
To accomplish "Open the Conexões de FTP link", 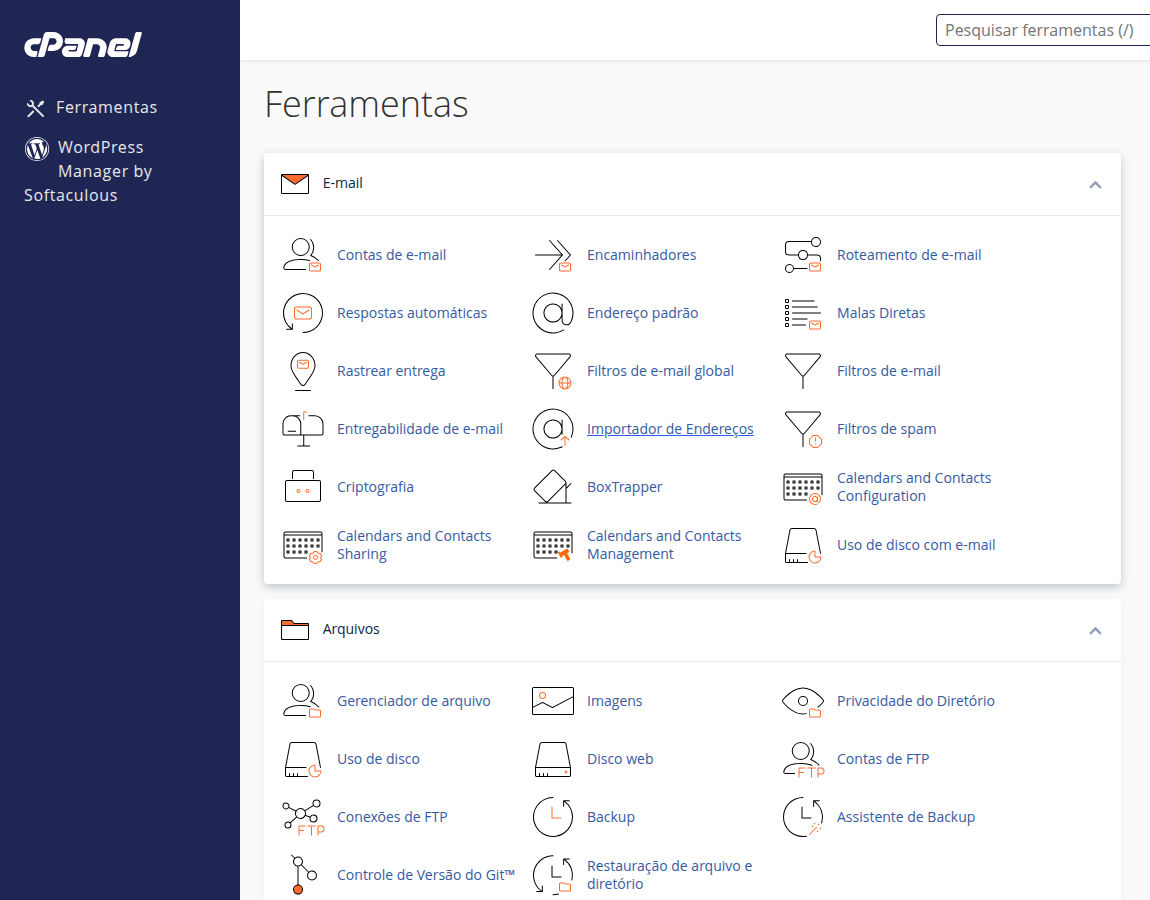I will pyautogui.click(x=392, y=817).
